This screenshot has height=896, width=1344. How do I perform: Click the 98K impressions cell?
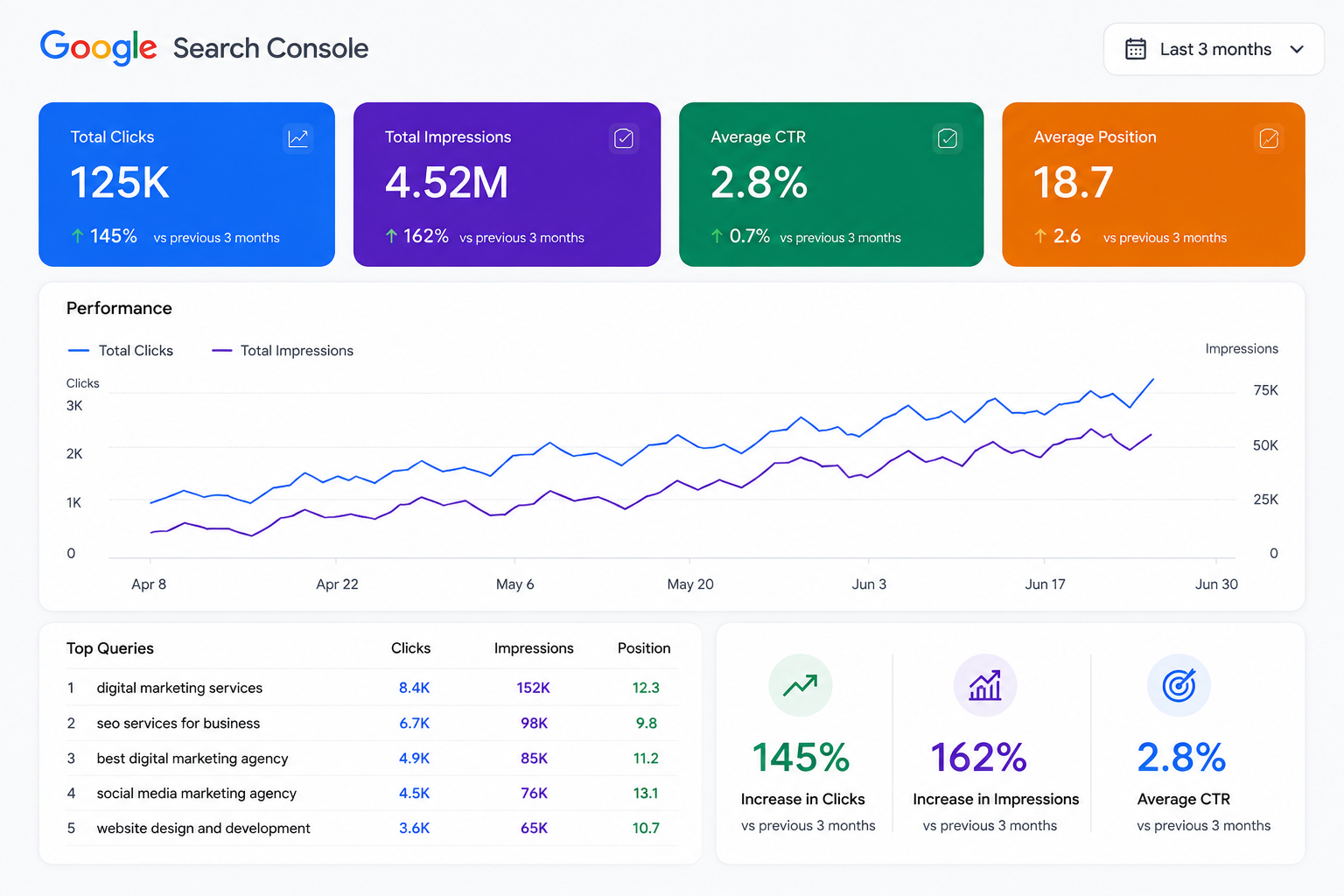coord(534,724)
